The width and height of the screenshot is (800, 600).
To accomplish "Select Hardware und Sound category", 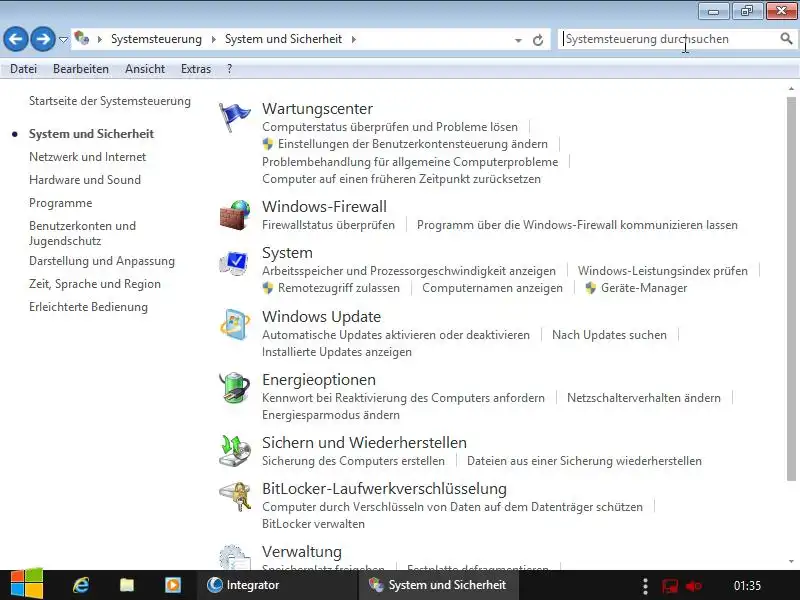I will pyautogui.click(x=85, y=180).
